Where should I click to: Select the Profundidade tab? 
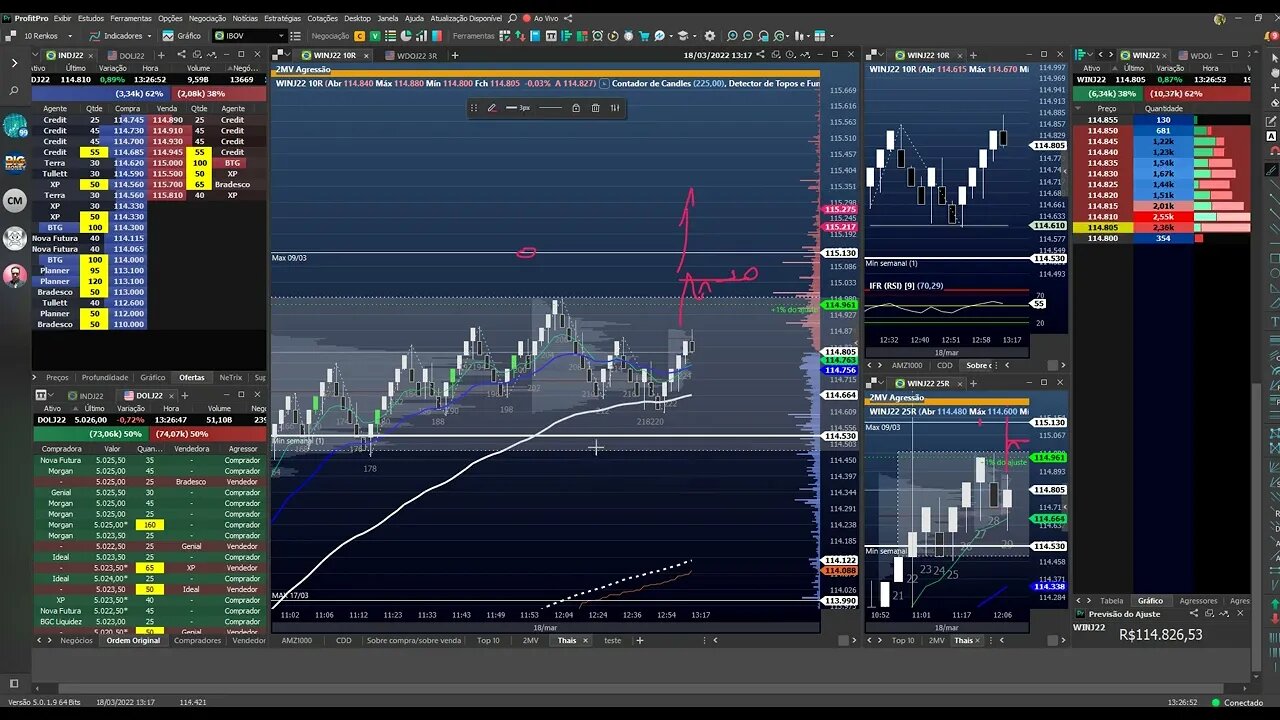click(x=105, y=378)
